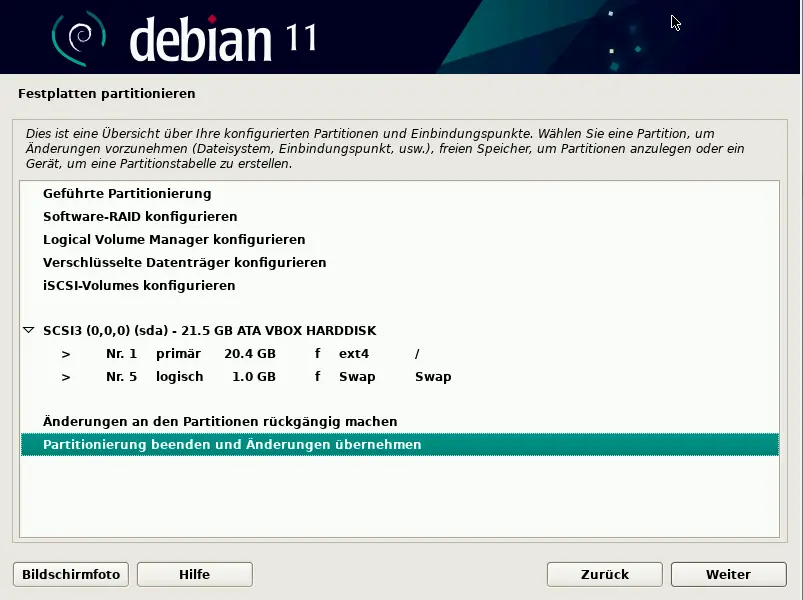
Task: Click the arrow marker beside partition Nr. 5
Action: (66, 377)
